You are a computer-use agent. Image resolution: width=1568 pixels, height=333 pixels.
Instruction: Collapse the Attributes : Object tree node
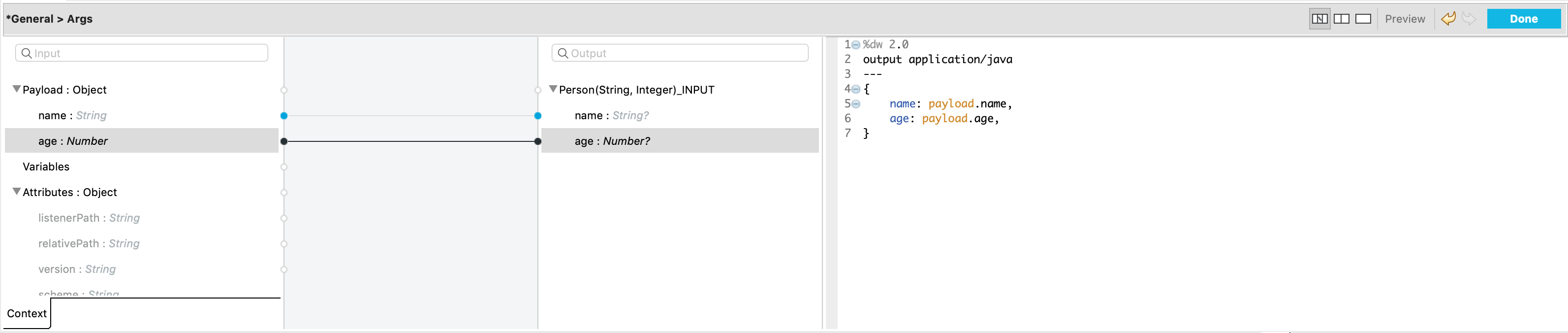tap(16, 192)
